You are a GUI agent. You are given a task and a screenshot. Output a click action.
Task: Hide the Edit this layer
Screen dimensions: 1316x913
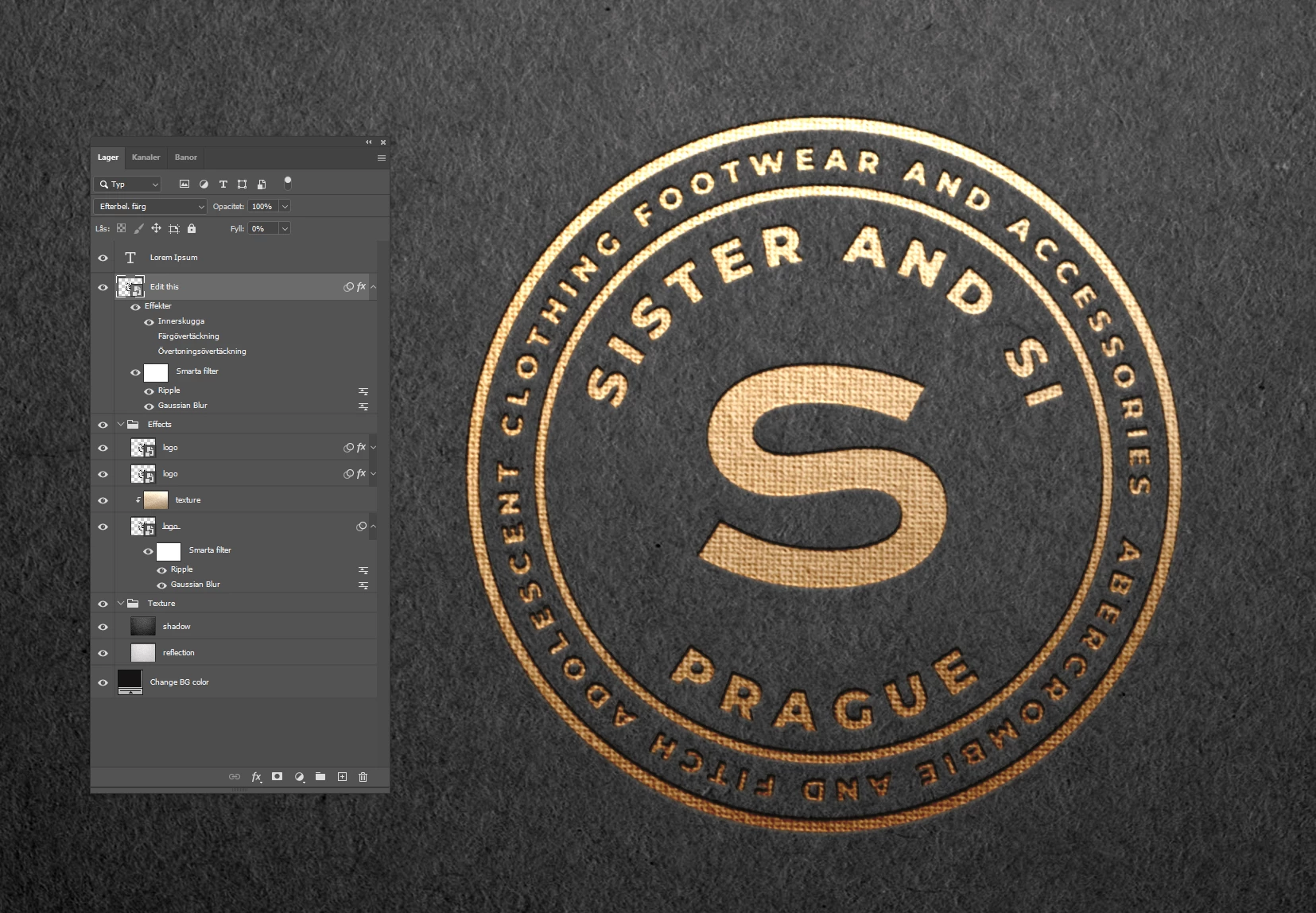(x=103, y=287)
